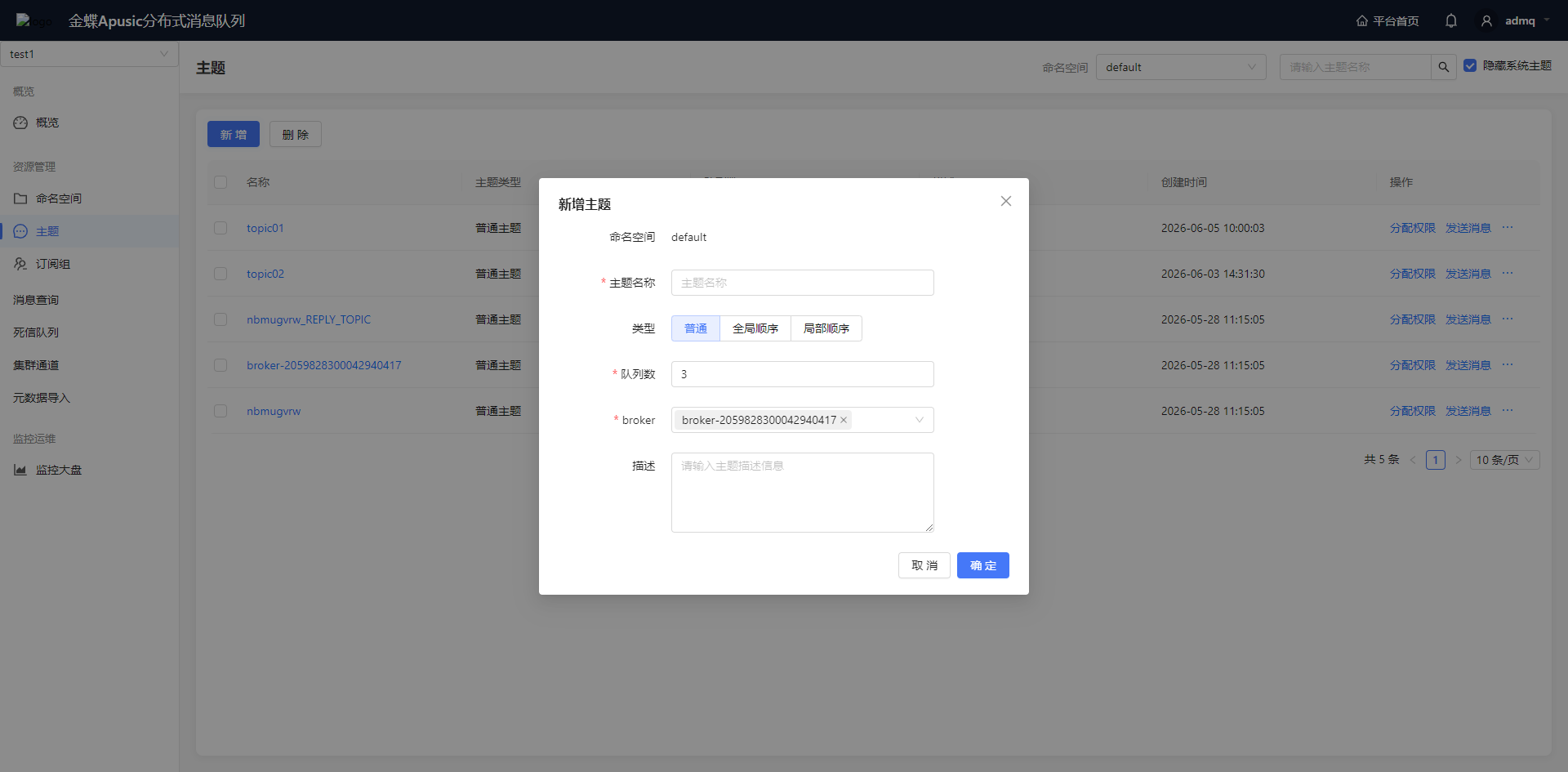Open more actions for topic01 row
This screenshot has width=1568, height=772.
tap(1508, 228)
